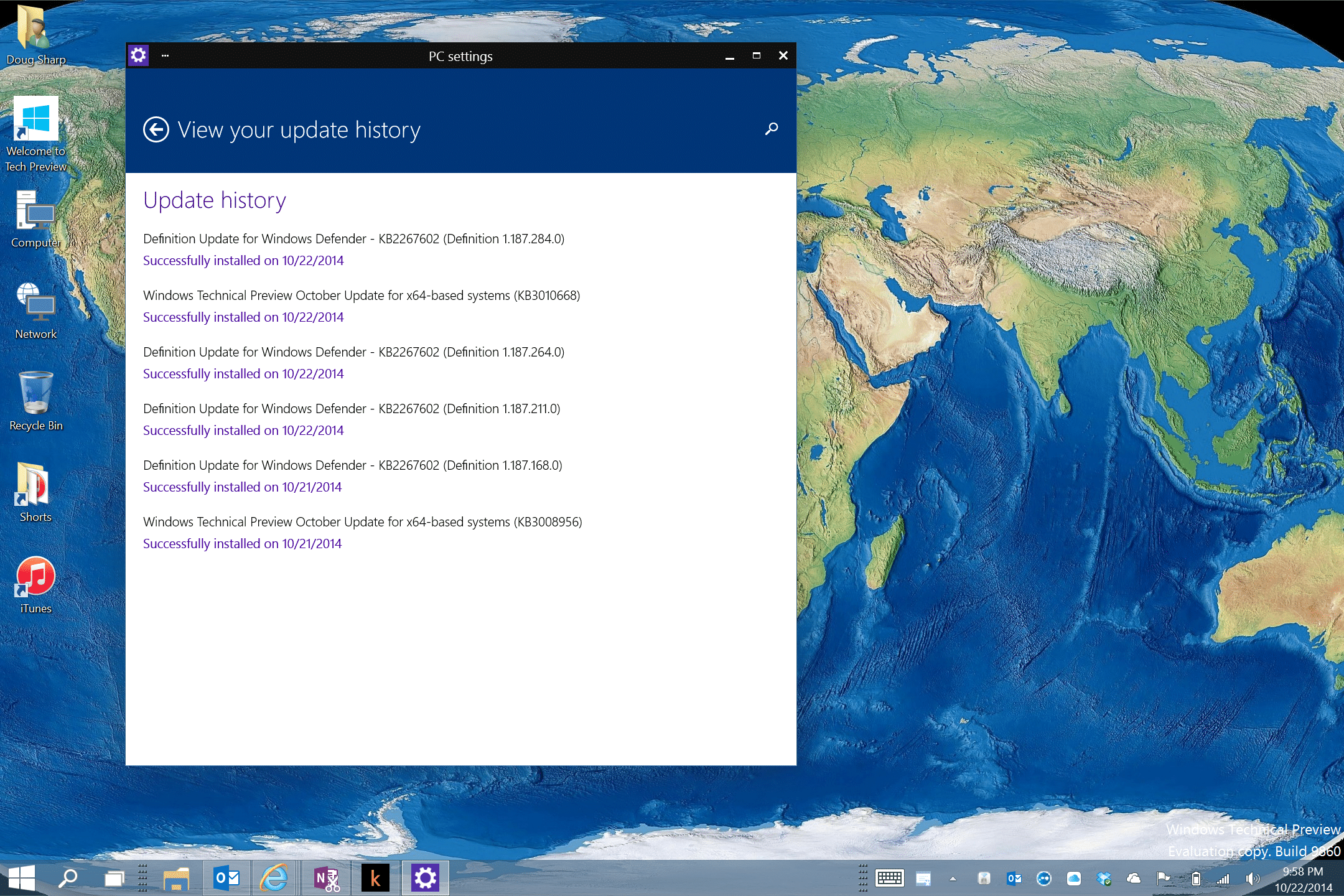The image size is (1344, 896).
Task: Select KB3010668 October Update entry
Action: point(362,296)
